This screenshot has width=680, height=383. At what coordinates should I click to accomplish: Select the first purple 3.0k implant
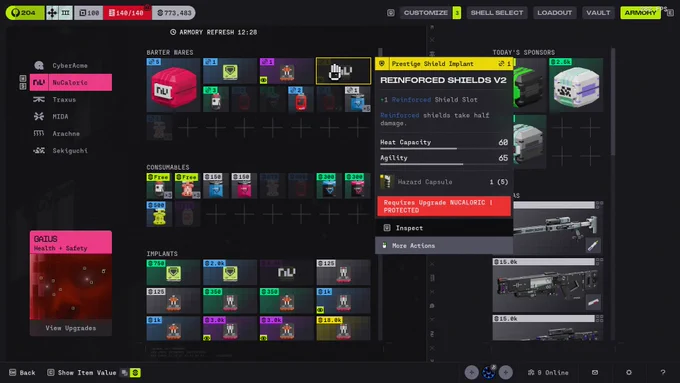coord(230,329)
